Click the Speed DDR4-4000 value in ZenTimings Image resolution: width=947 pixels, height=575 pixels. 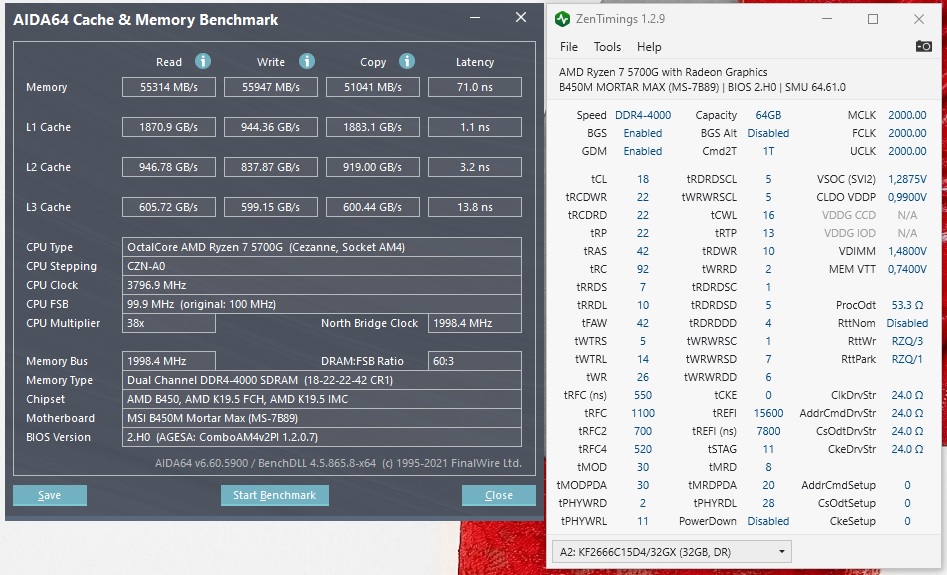643,115
